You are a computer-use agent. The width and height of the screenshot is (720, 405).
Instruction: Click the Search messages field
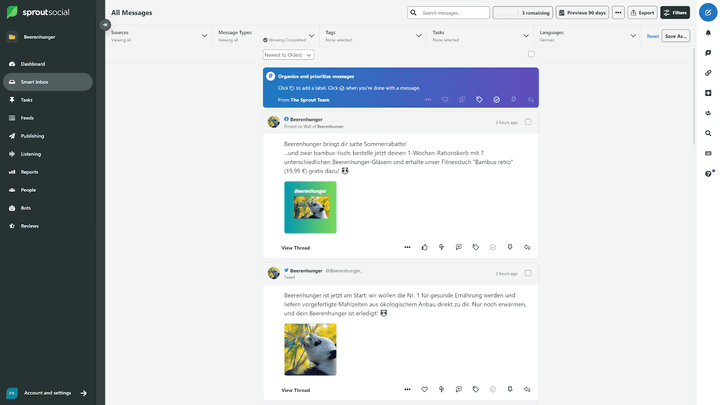tap(448, 13)
